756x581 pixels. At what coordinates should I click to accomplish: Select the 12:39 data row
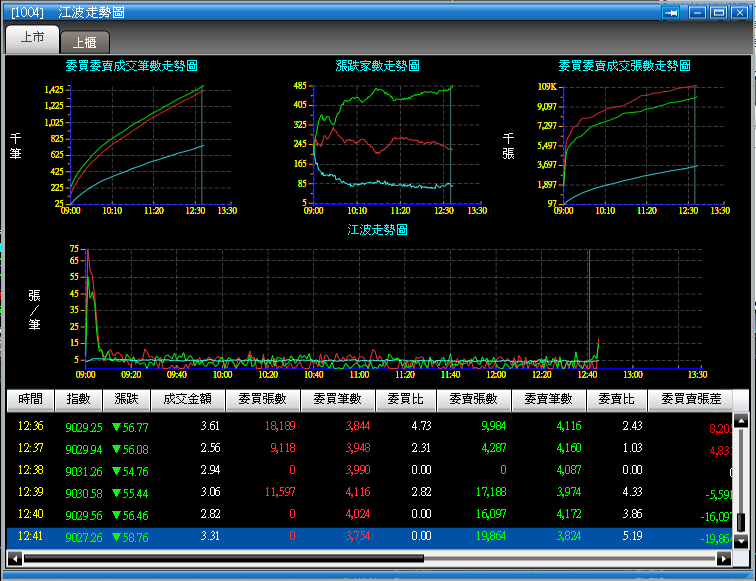[x=370, y=492]
